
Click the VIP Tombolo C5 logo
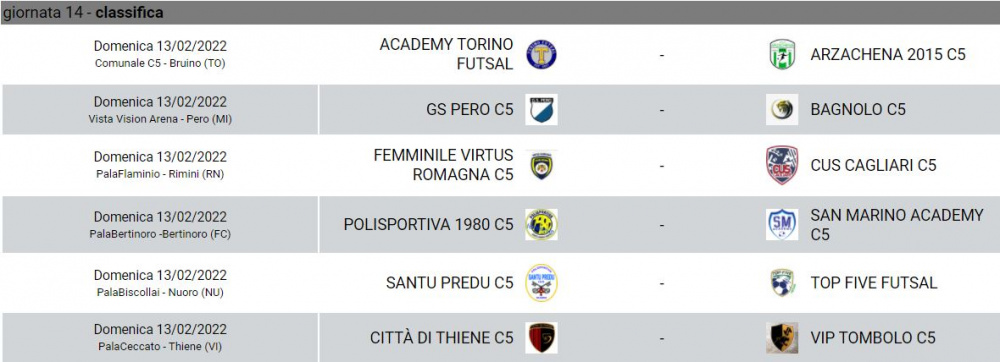click(x=782, y=338)
